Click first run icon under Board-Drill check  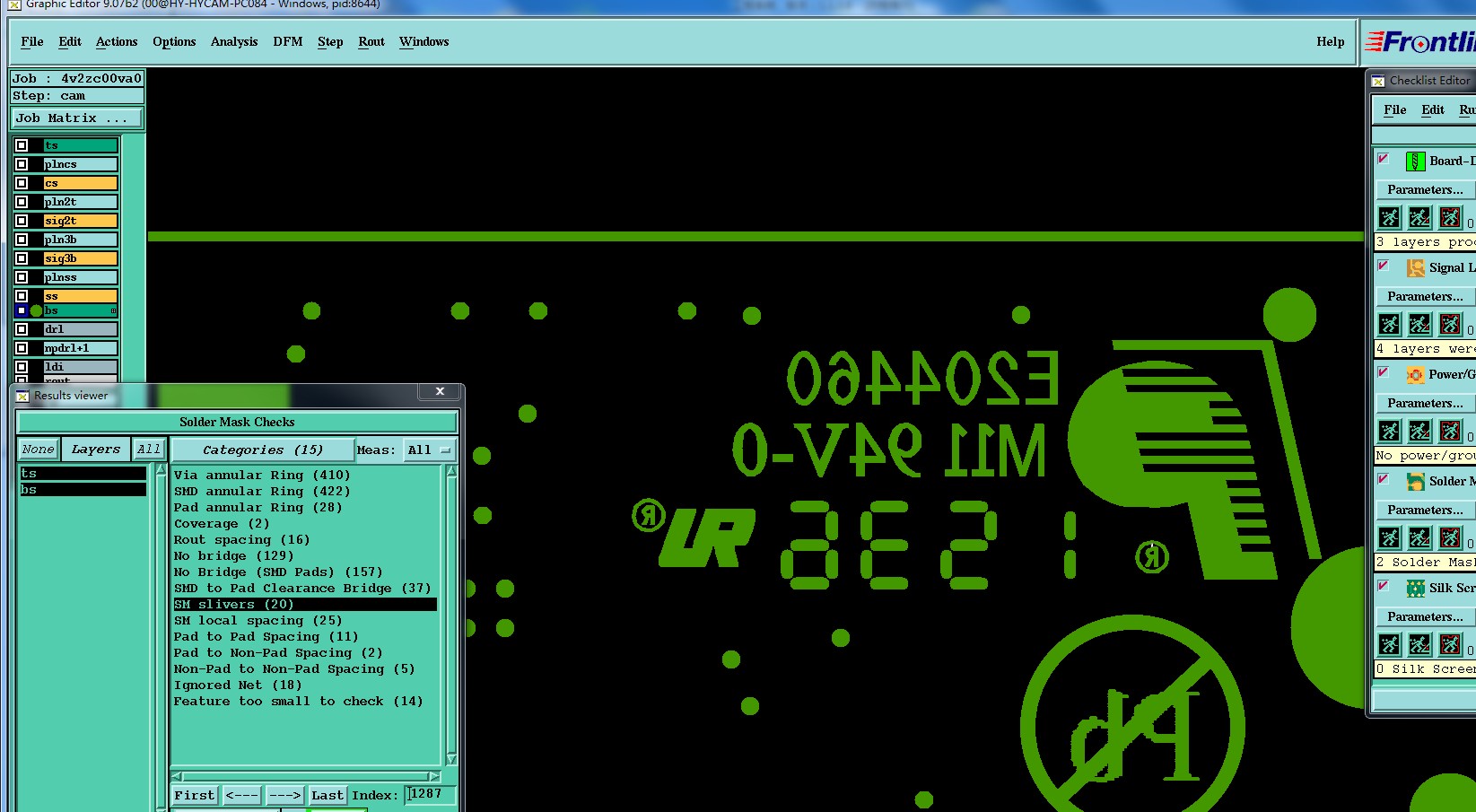click(x=1389, y=217)
